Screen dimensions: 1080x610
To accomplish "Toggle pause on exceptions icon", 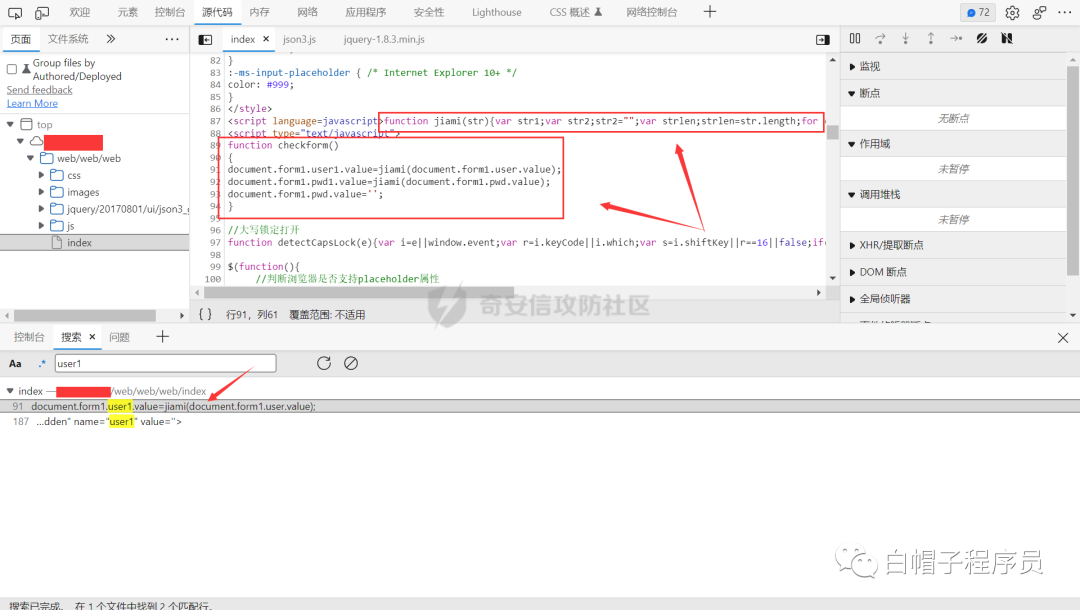I will [x=1007, y=39].
